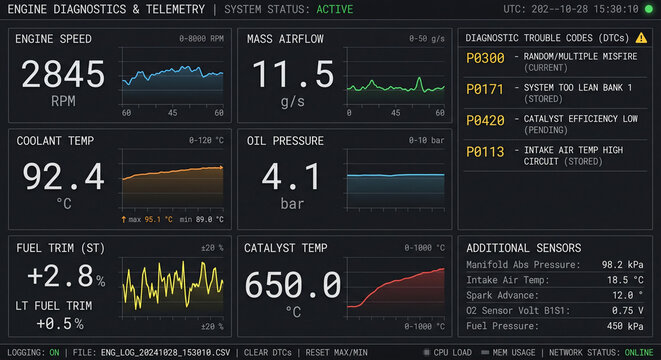
Task: Click ADDITIONAL SENSORS heading
Action: click(524, 248)
